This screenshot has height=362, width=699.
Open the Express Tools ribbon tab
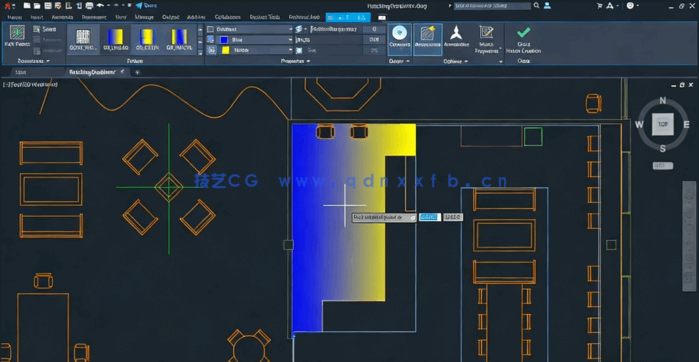click(265, 17)
